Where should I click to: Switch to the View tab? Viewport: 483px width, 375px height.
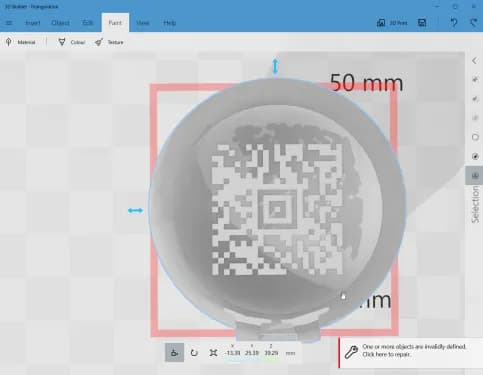143,23
